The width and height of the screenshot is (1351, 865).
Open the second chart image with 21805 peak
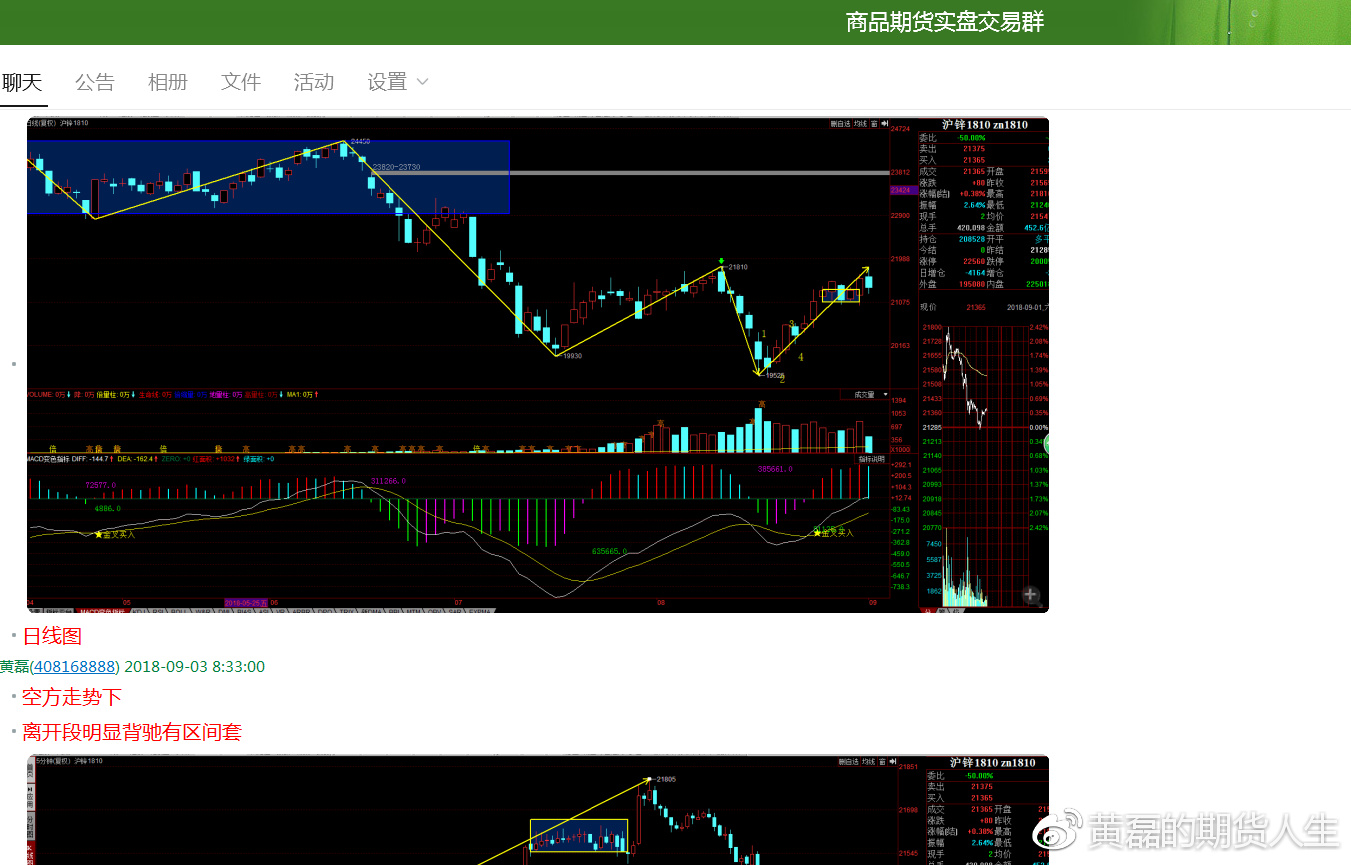click(537, 810)
